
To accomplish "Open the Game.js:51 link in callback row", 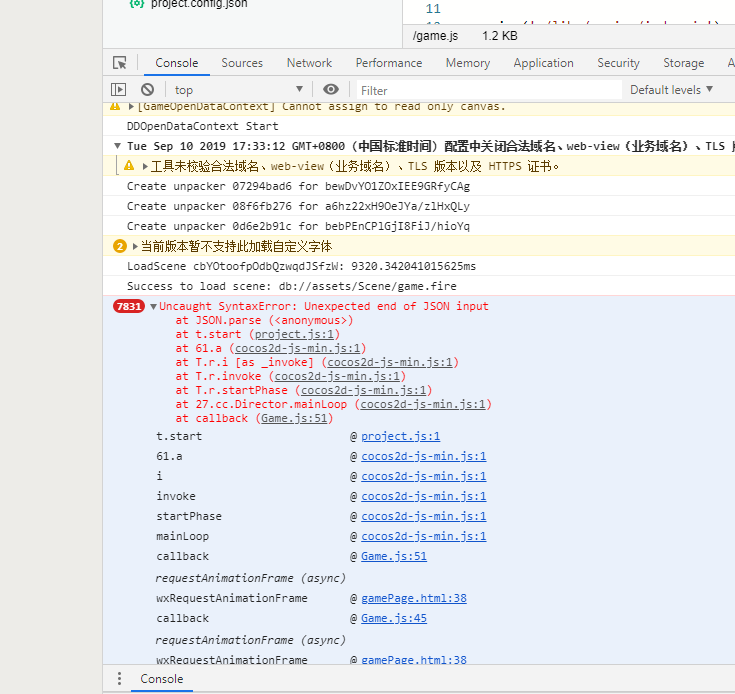I will 394,556.
